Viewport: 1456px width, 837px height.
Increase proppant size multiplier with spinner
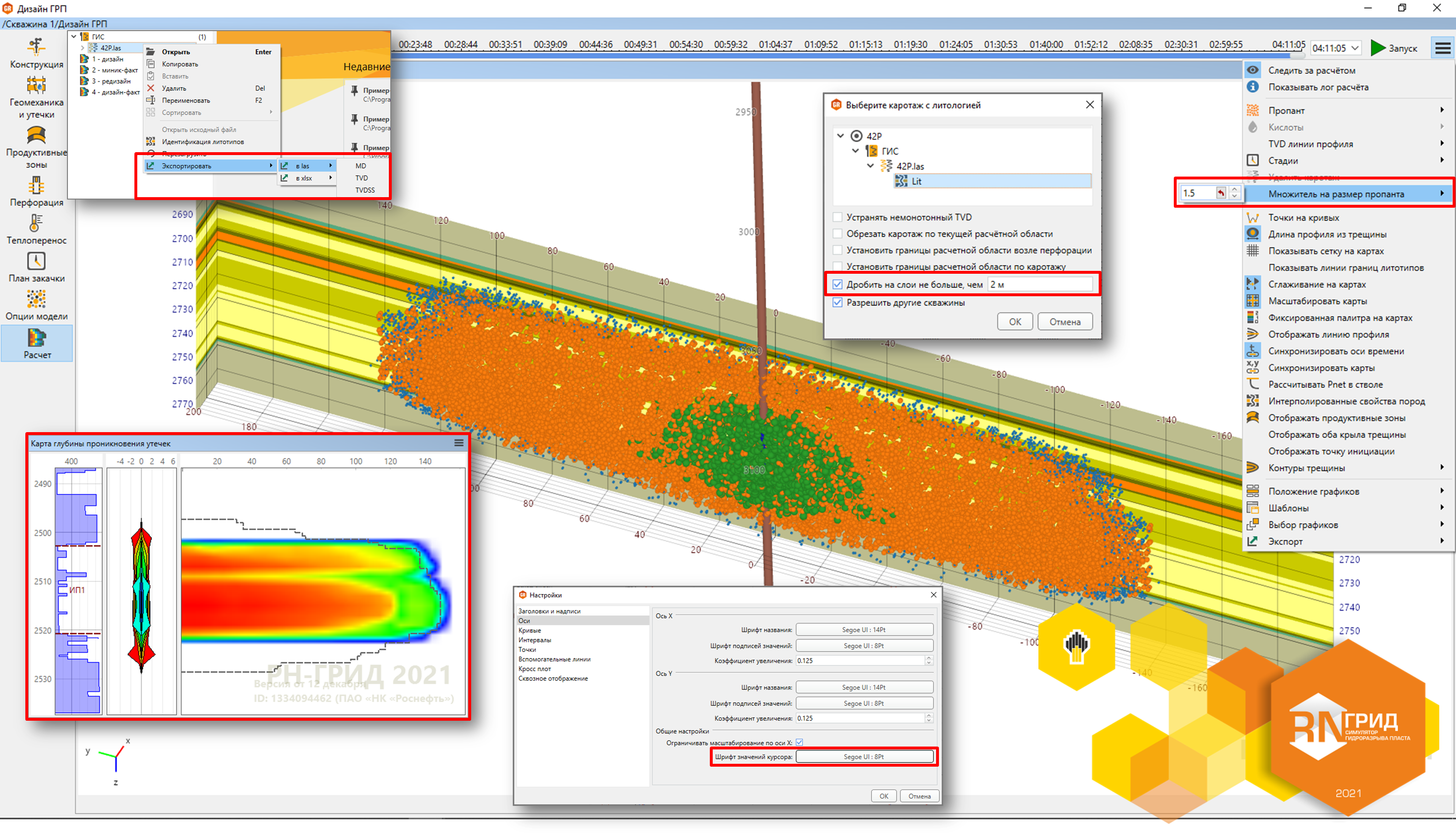pyautogui.click(x=1234, y=190)
